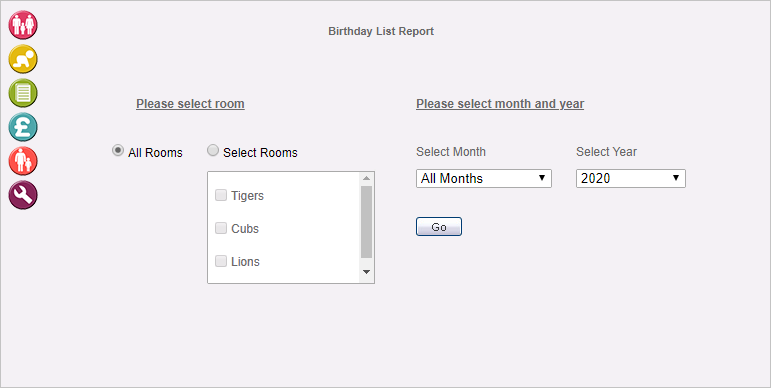Select the All Rooms radio button
Screen dimensions: 771x388
[x=118, y=150]
